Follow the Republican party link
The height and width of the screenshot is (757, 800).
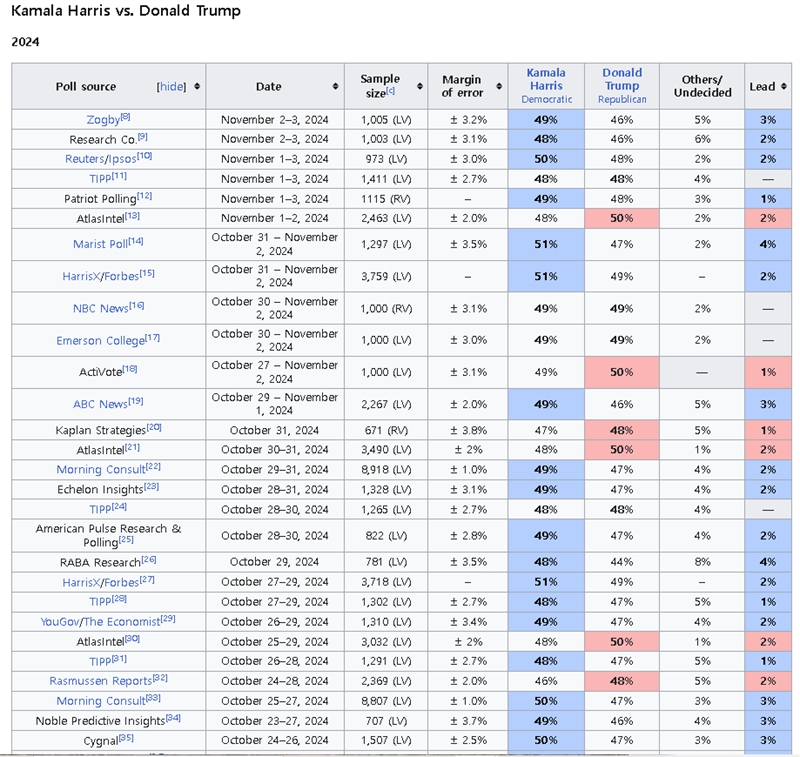point(622,99)
